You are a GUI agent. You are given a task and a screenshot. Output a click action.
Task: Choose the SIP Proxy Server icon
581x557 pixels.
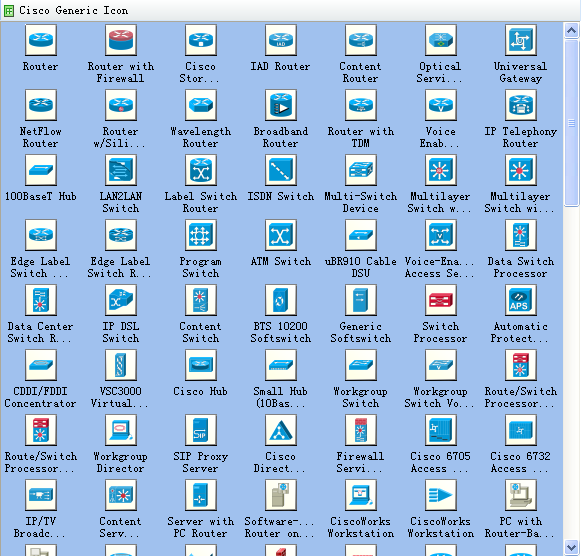[201, 430]
